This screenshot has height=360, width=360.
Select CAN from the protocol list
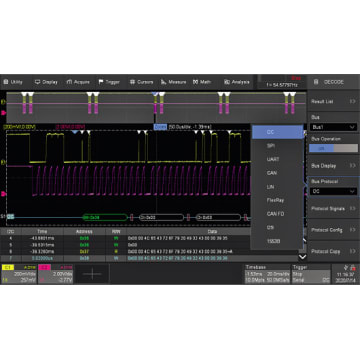pyautogui.click(x=277, y=173)
